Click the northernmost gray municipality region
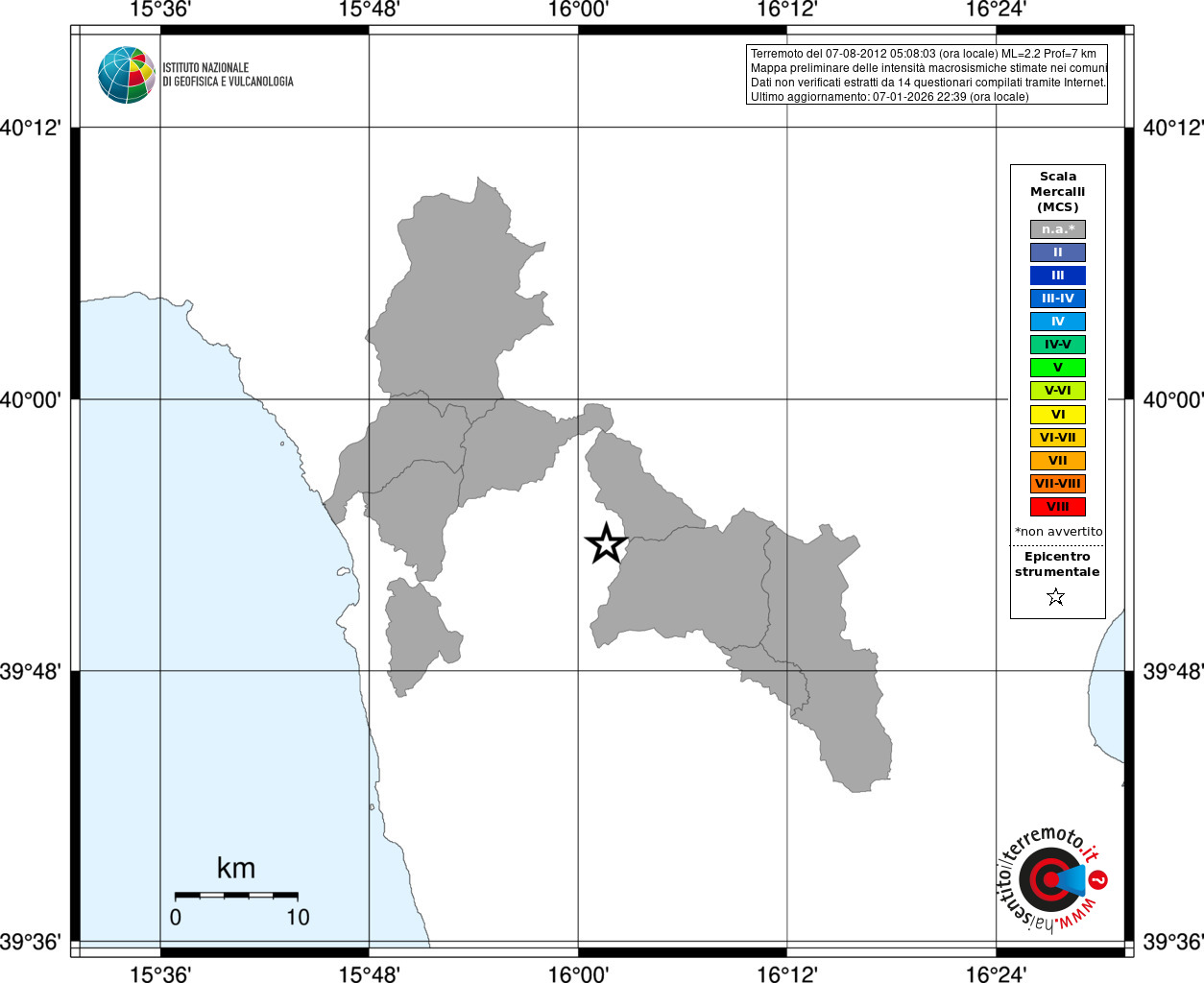The width and height of the screenshot is (1204, 983). pos(459,298)
